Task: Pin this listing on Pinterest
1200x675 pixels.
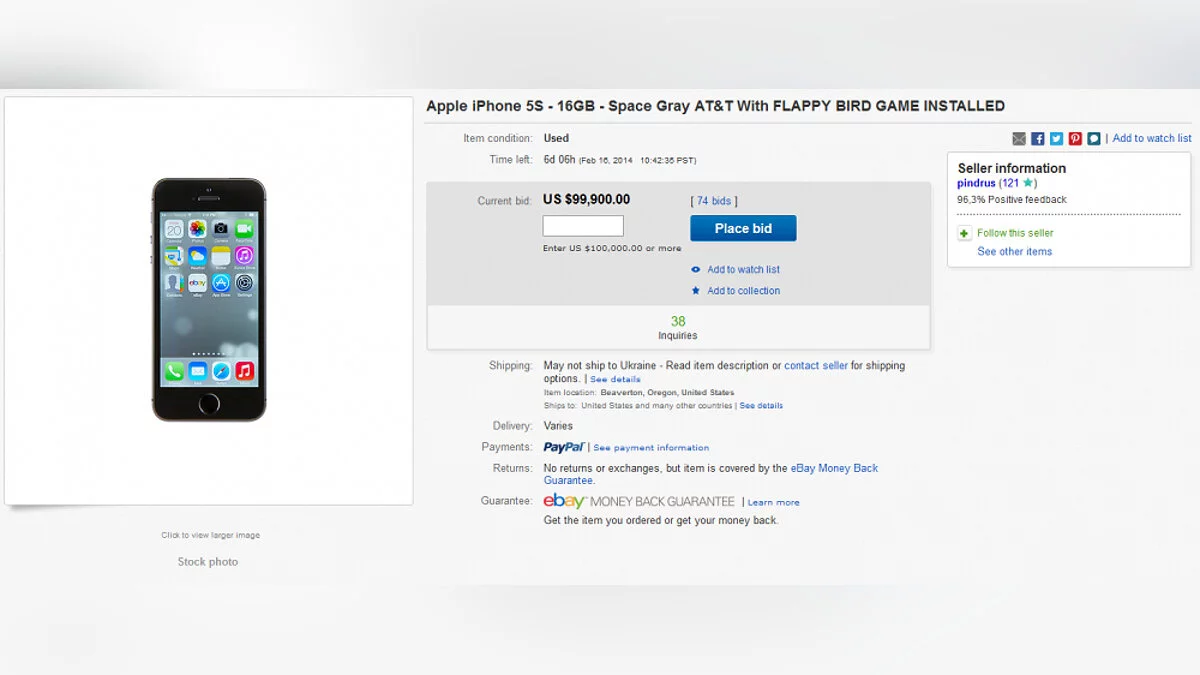Action: 1075,139
